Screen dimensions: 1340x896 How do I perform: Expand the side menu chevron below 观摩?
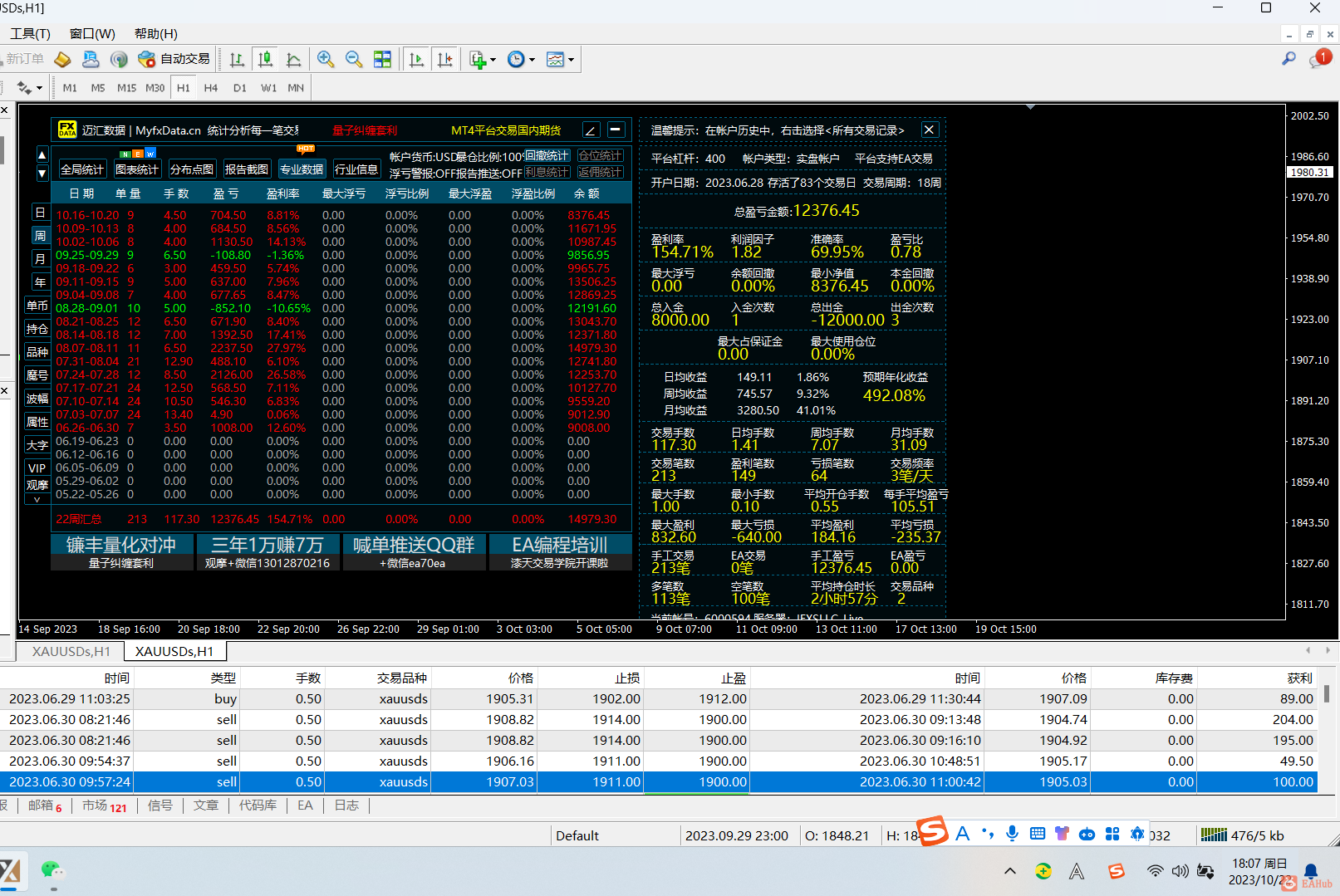point(37,500)
